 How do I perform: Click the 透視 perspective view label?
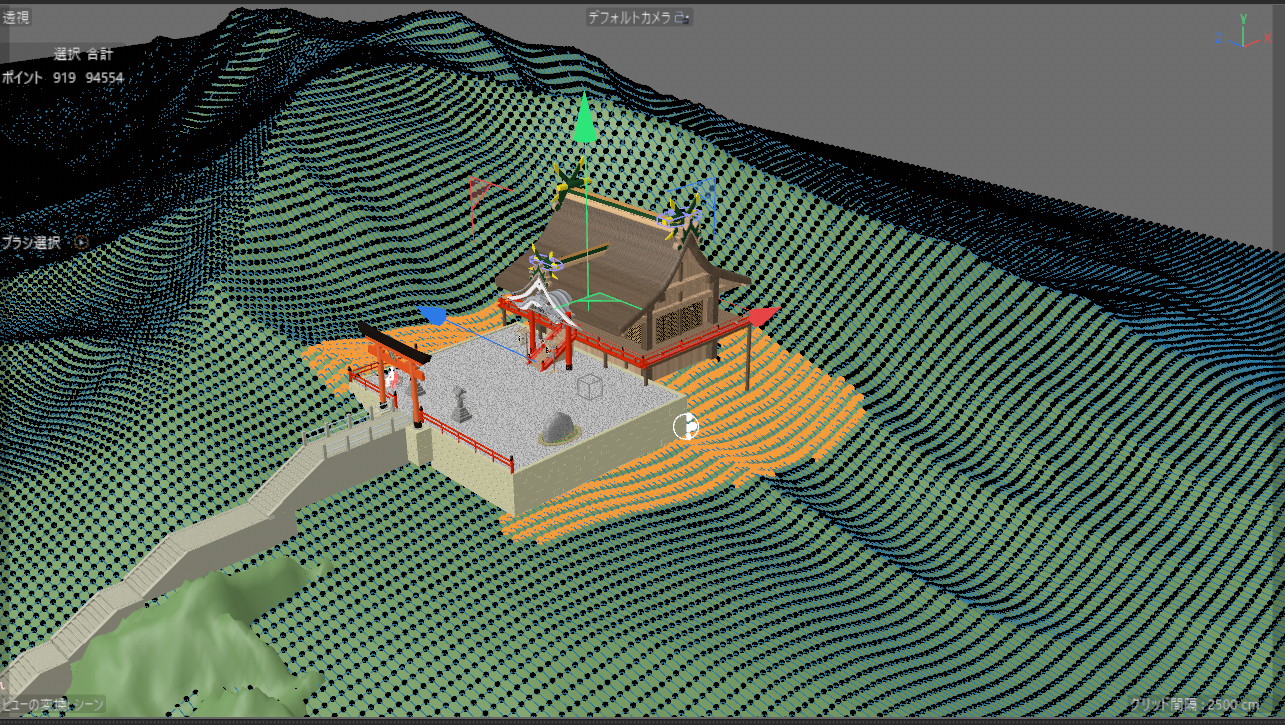pyautogui.click(x=16, y=17)
